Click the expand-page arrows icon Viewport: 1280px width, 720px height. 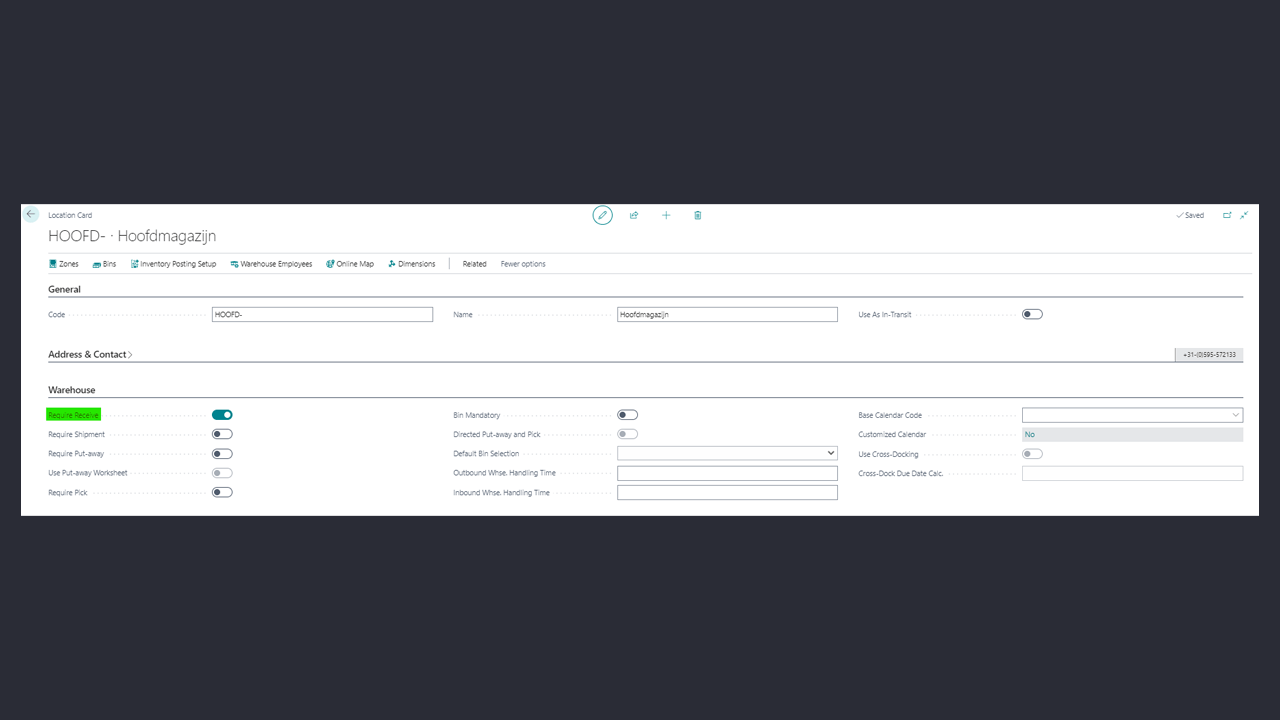tap(1244, 215)
